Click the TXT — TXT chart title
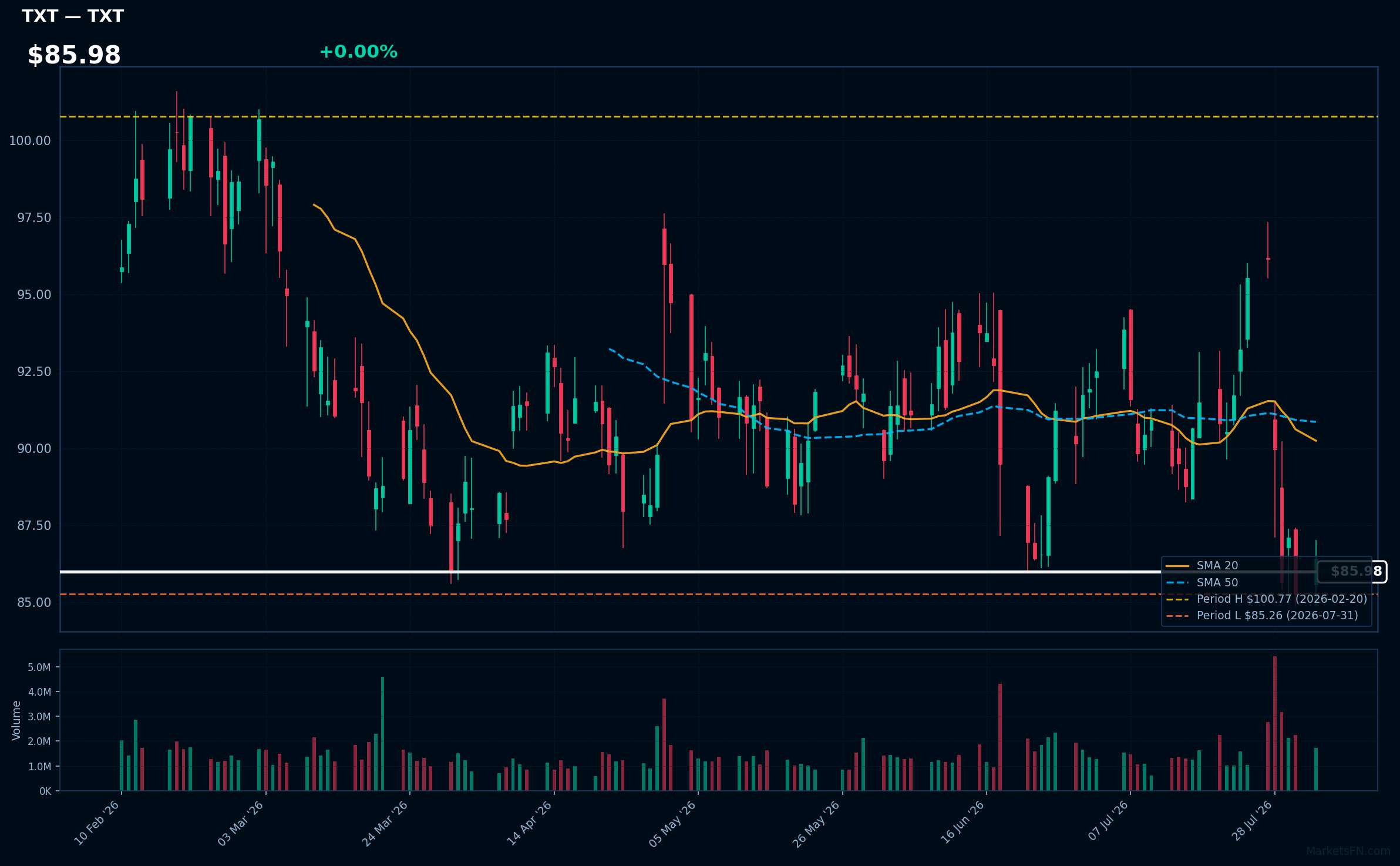 tap(73, 16)
